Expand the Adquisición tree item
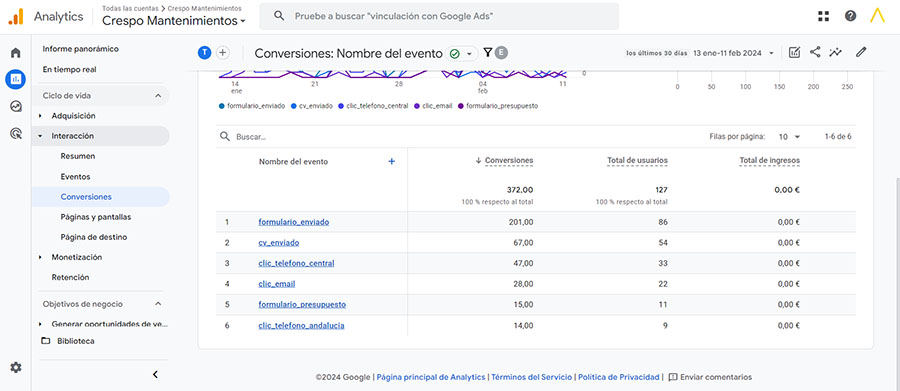The image size is (900, 391). 40,116
